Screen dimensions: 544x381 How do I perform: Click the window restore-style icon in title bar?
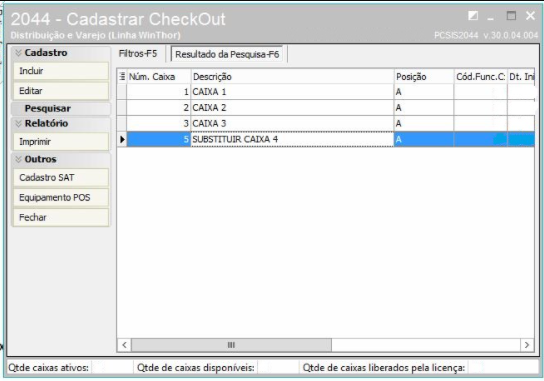[473, 16]
